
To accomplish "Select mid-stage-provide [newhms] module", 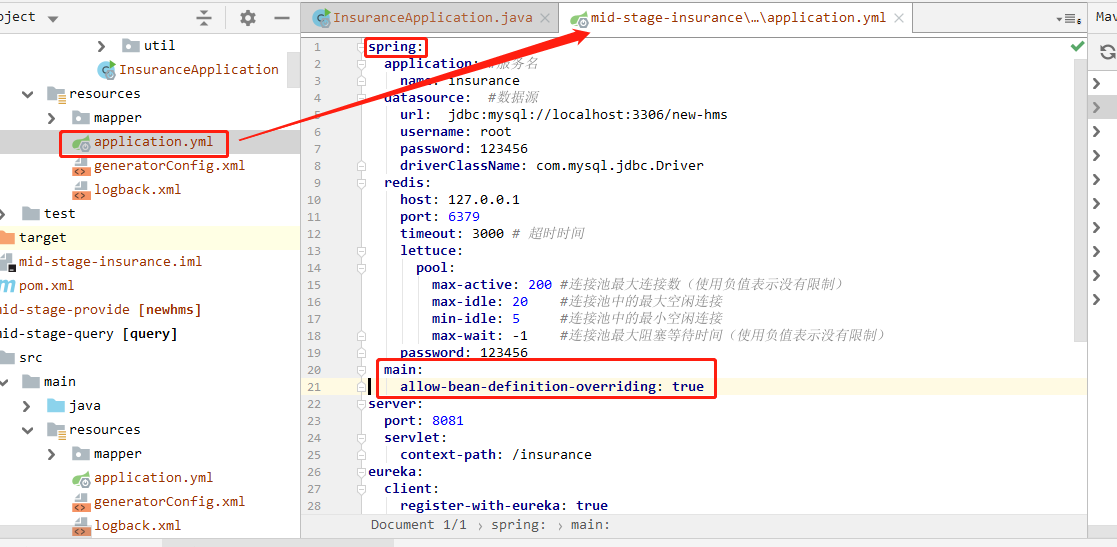I will pos(100,310).
